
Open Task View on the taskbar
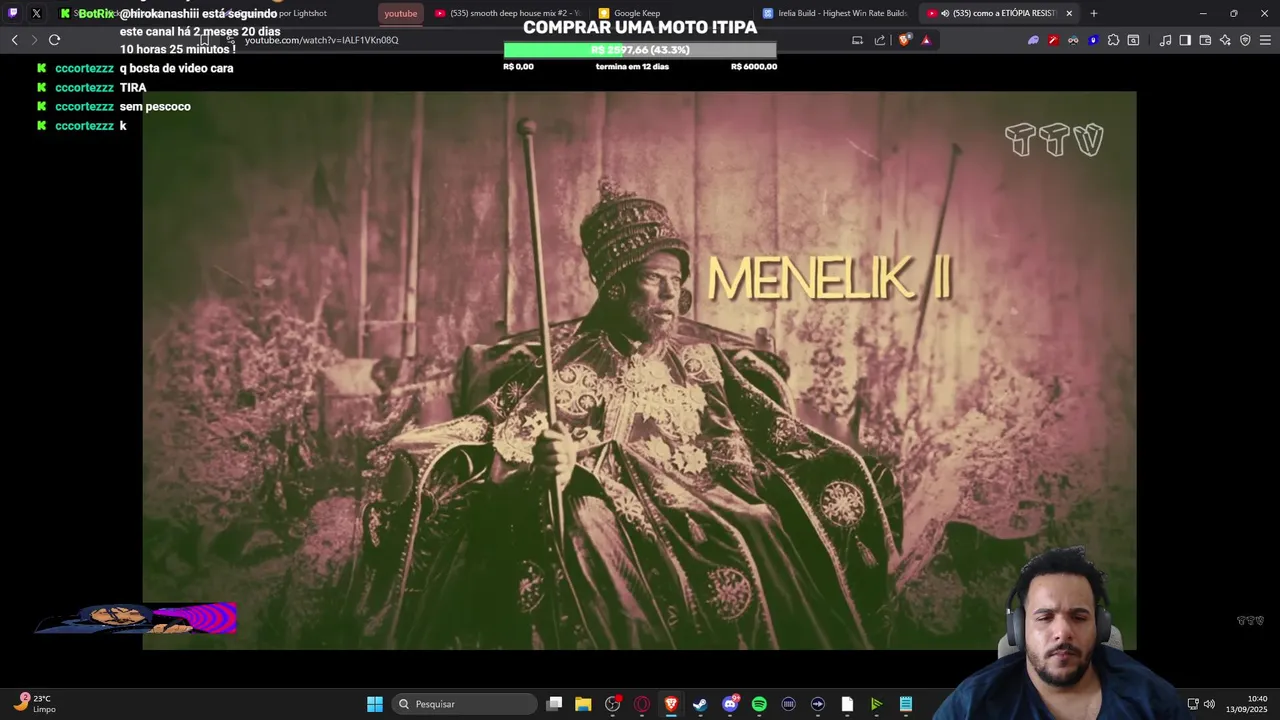click(x=554, y=704)
